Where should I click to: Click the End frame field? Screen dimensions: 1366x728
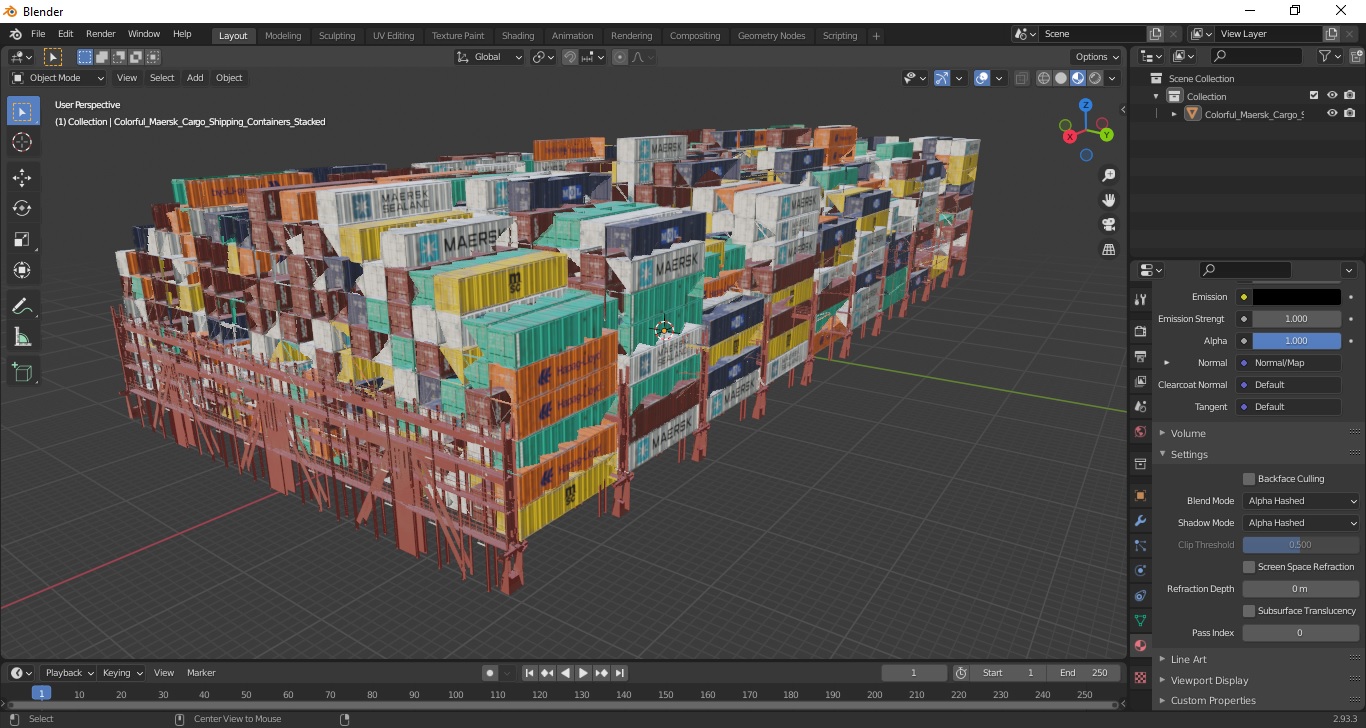pyautogui.click(x=1084, y=673)
